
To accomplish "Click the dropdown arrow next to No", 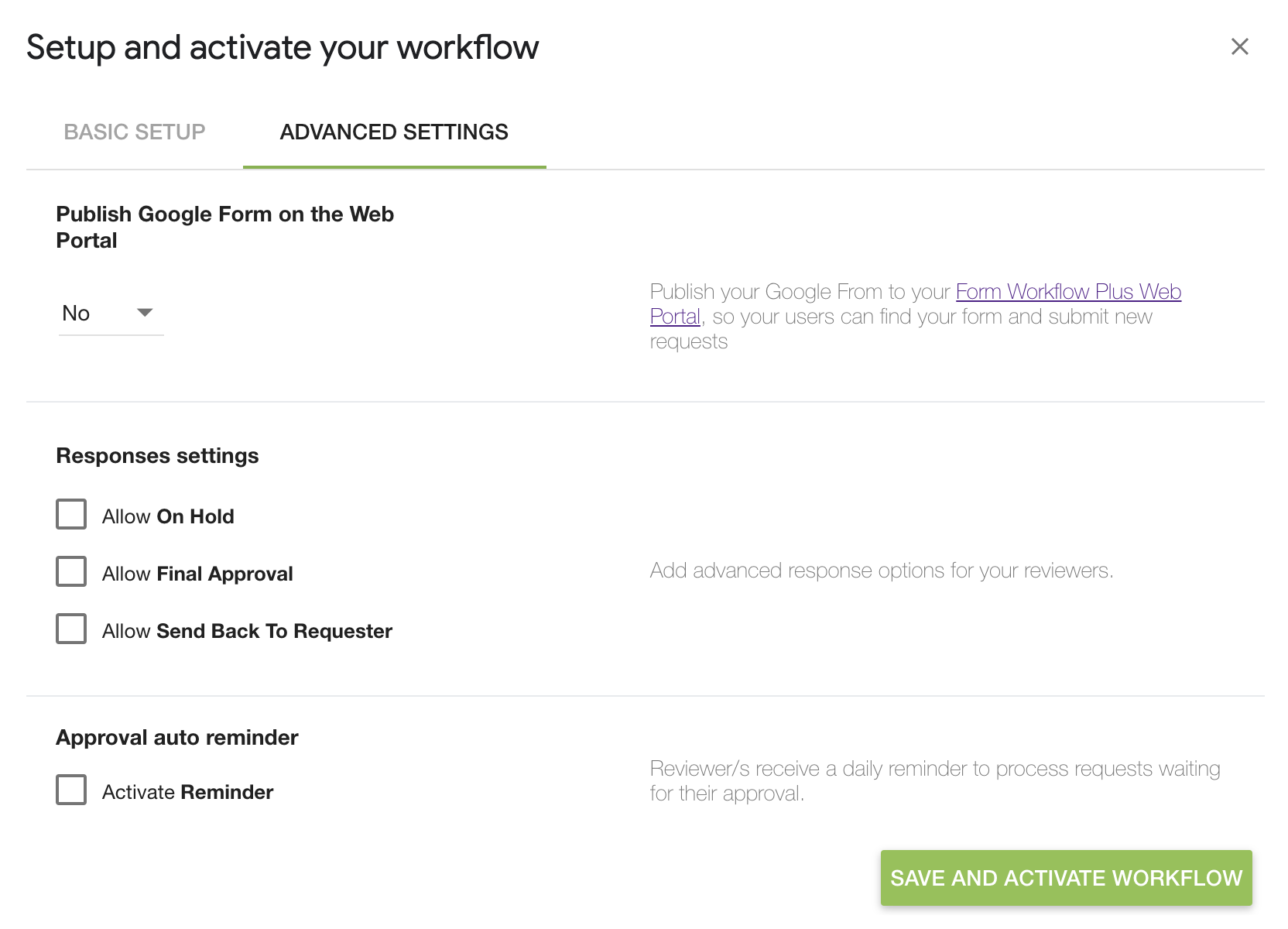I will (x=146, y=313).
